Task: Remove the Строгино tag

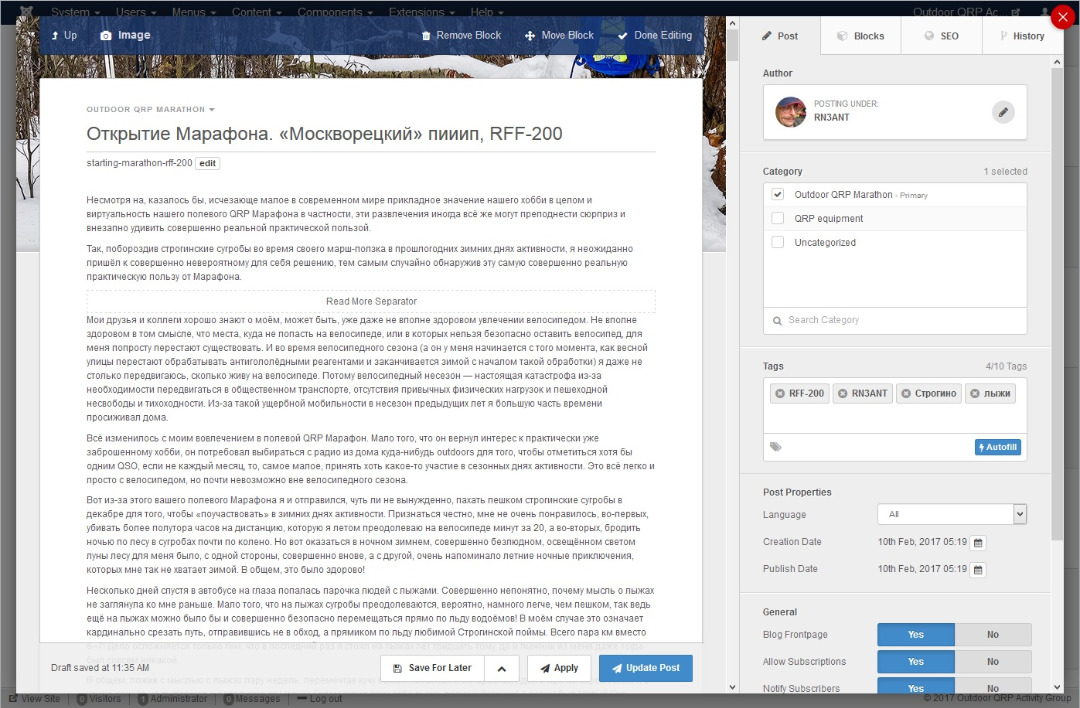Action: point(906,393)
